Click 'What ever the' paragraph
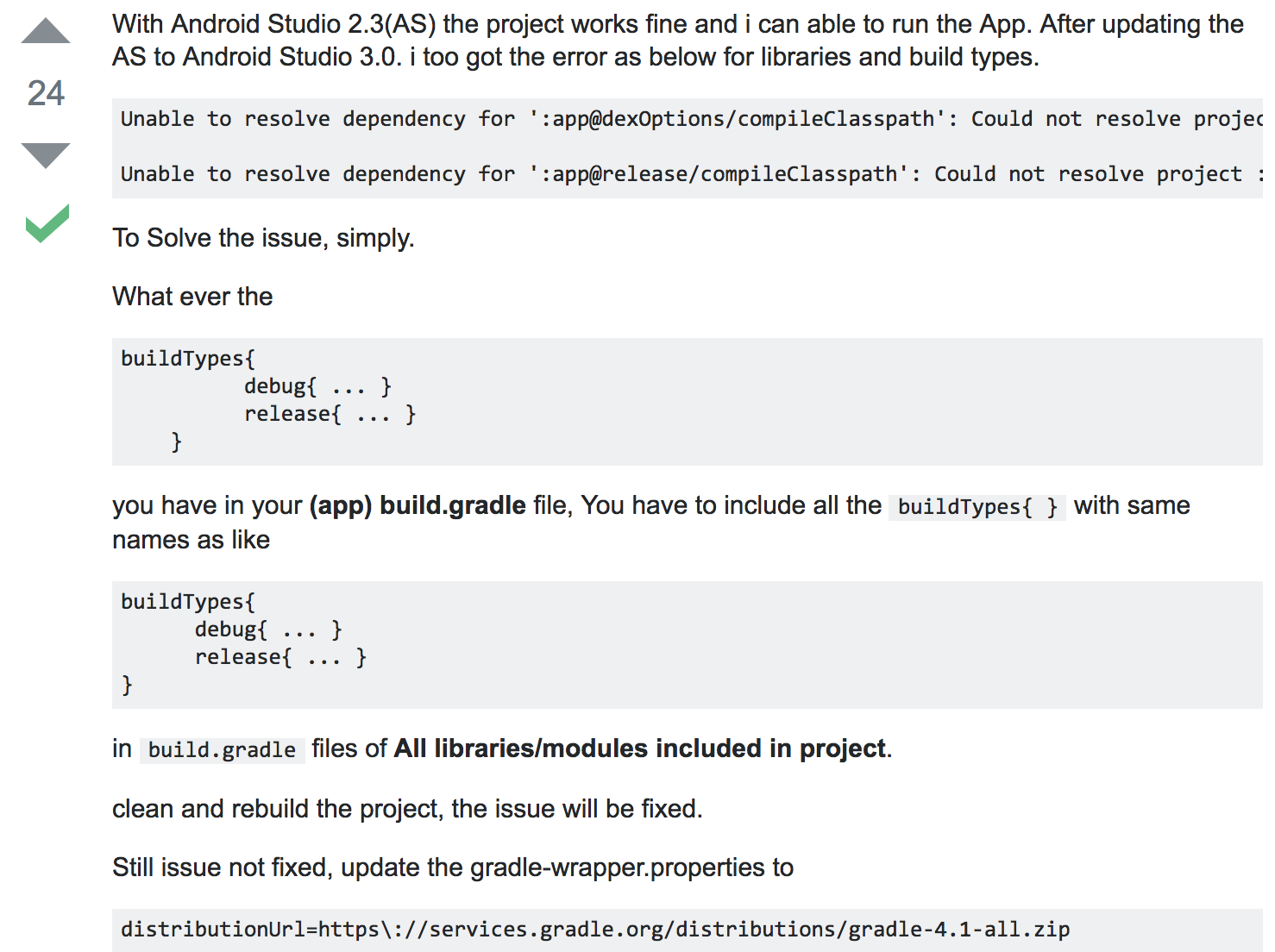The width and height of the screenshot is (1275, 952). 192,297
